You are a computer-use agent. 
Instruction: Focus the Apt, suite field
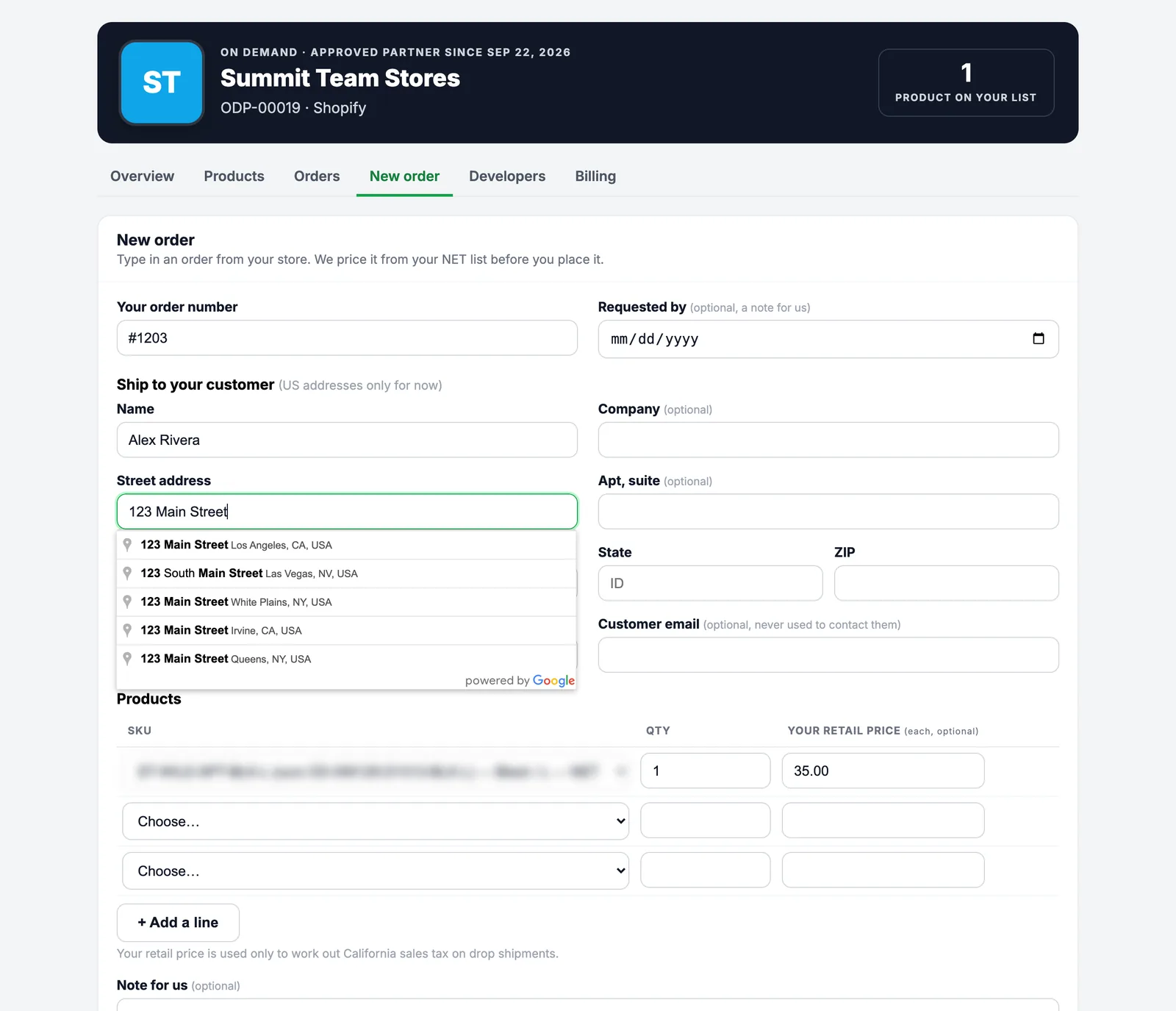tap(828, 512)
